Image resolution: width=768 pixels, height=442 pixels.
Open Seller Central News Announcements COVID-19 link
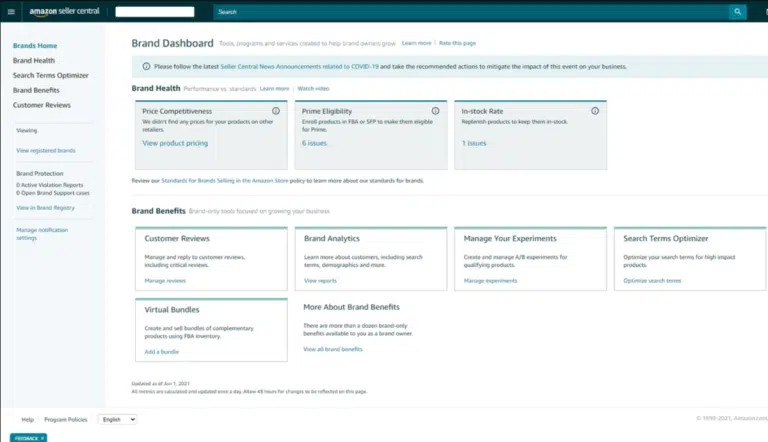coord(299,67)
